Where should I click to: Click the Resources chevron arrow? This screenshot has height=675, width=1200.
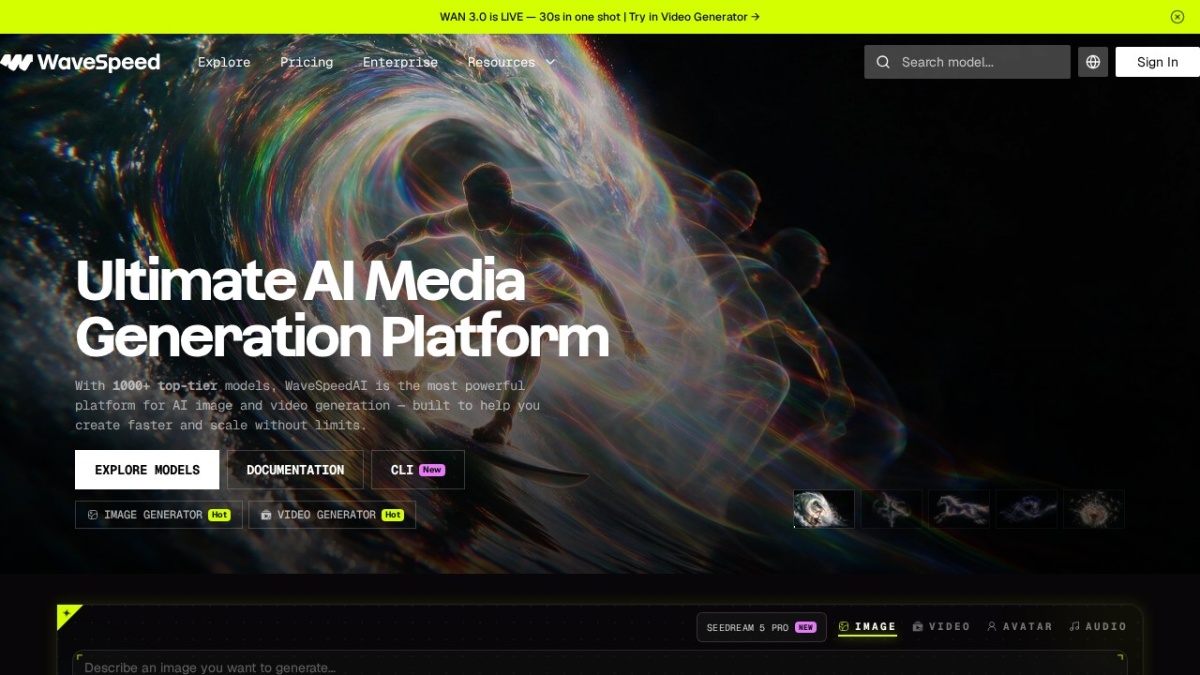coord(549,62)
